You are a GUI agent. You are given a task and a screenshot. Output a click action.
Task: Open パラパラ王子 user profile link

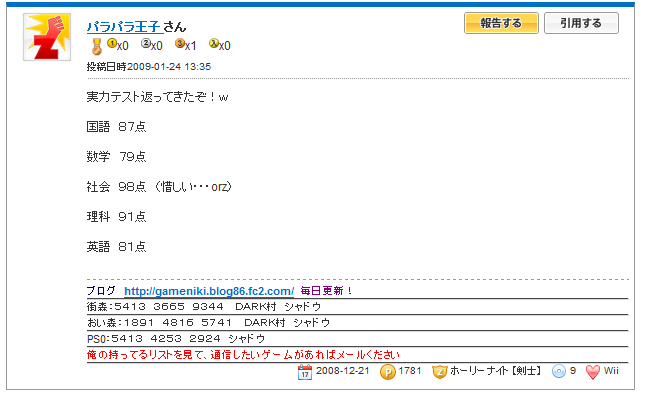(124, 27)
